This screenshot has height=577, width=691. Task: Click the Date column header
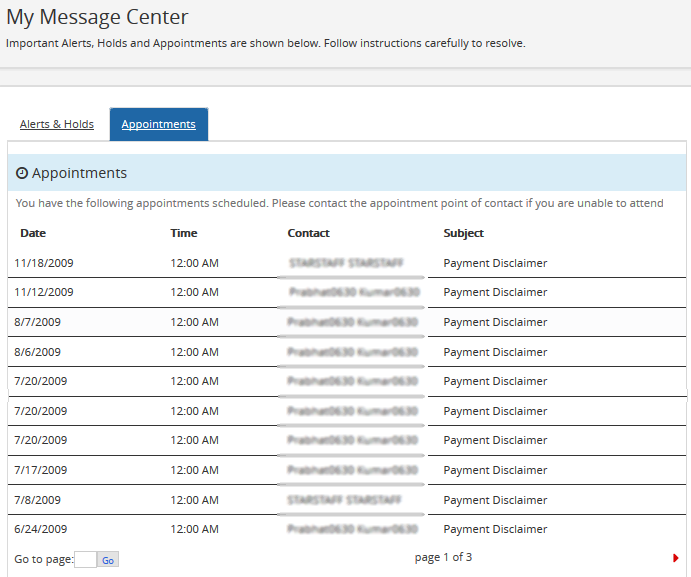[x=33, y=233]
